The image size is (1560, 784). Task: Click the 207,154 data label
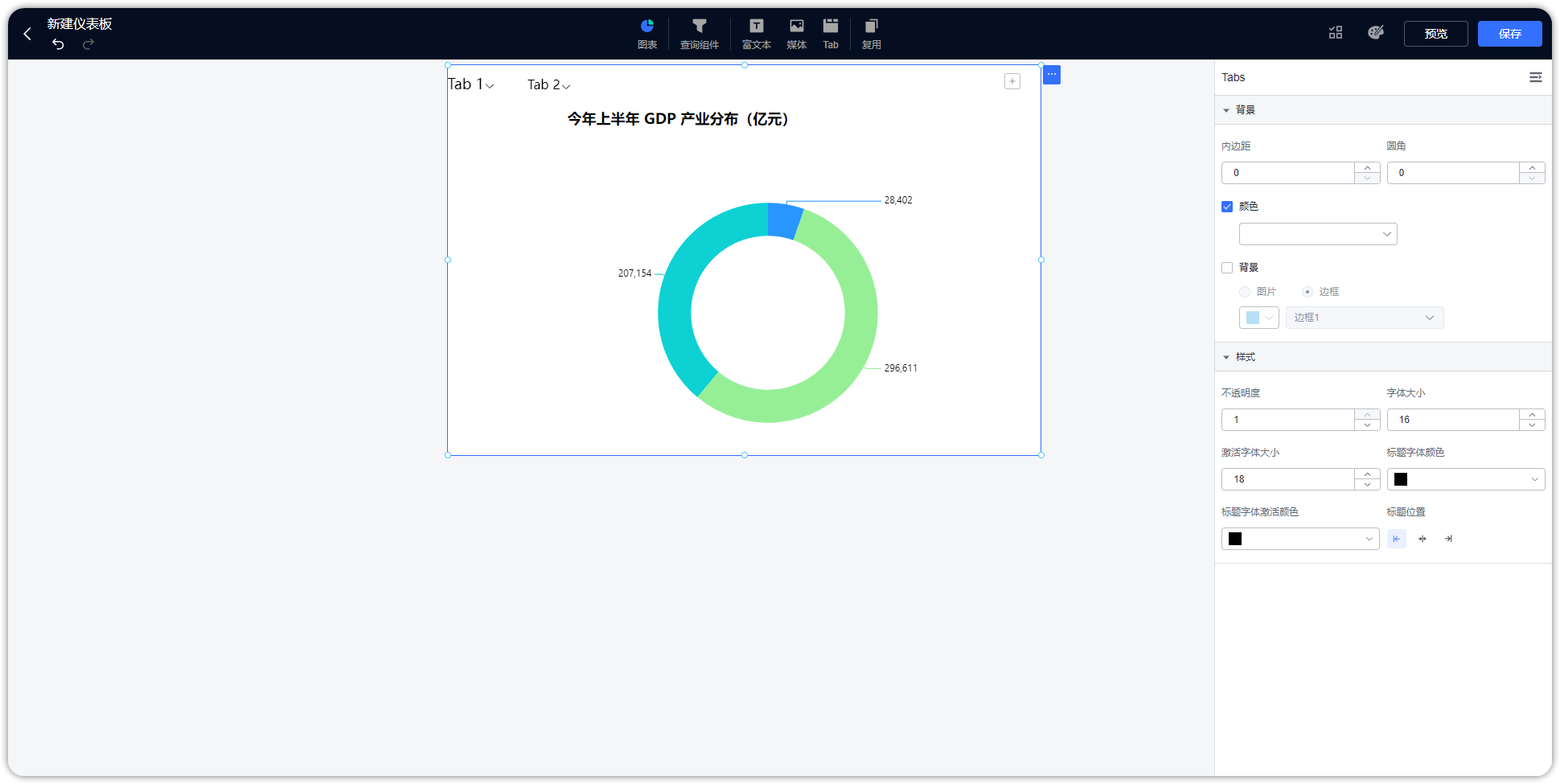tap(634, 273)
